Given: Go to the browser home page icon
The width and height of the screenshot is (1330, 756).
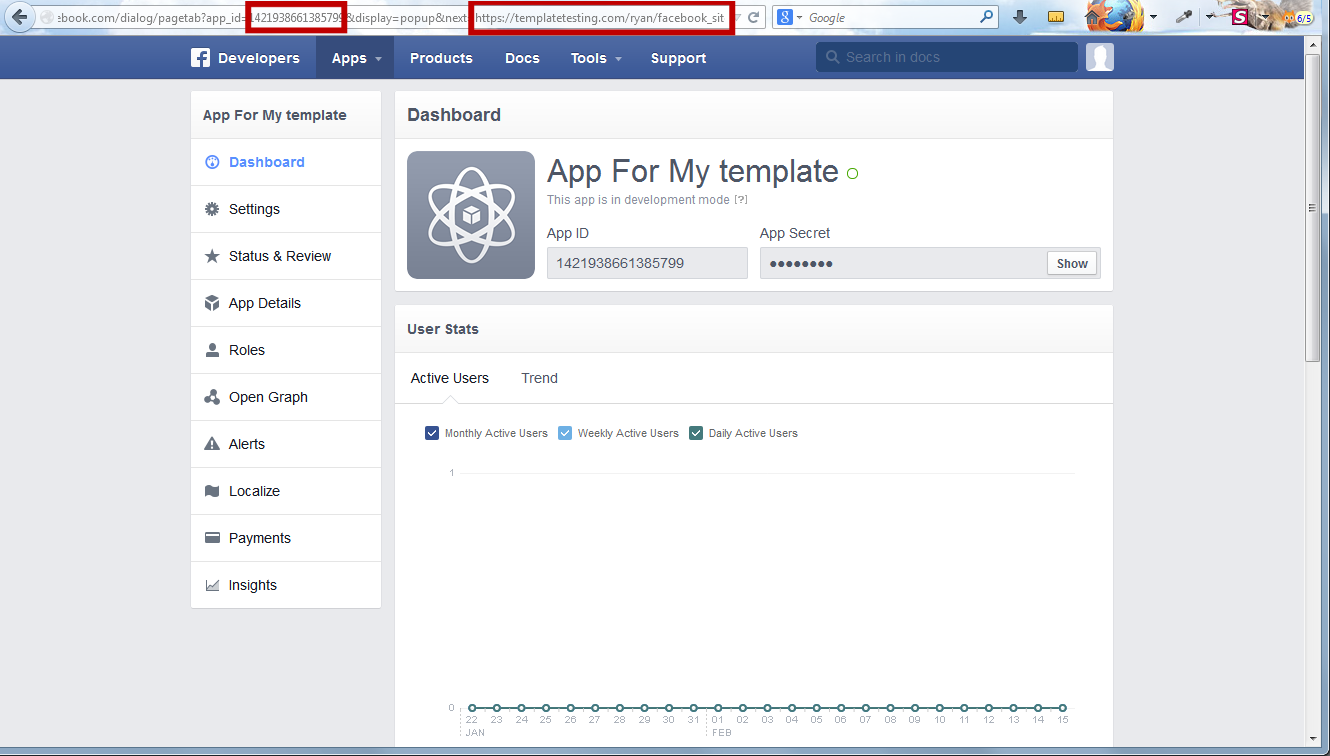Looking at the screenshot, I should click(1093, 17).
